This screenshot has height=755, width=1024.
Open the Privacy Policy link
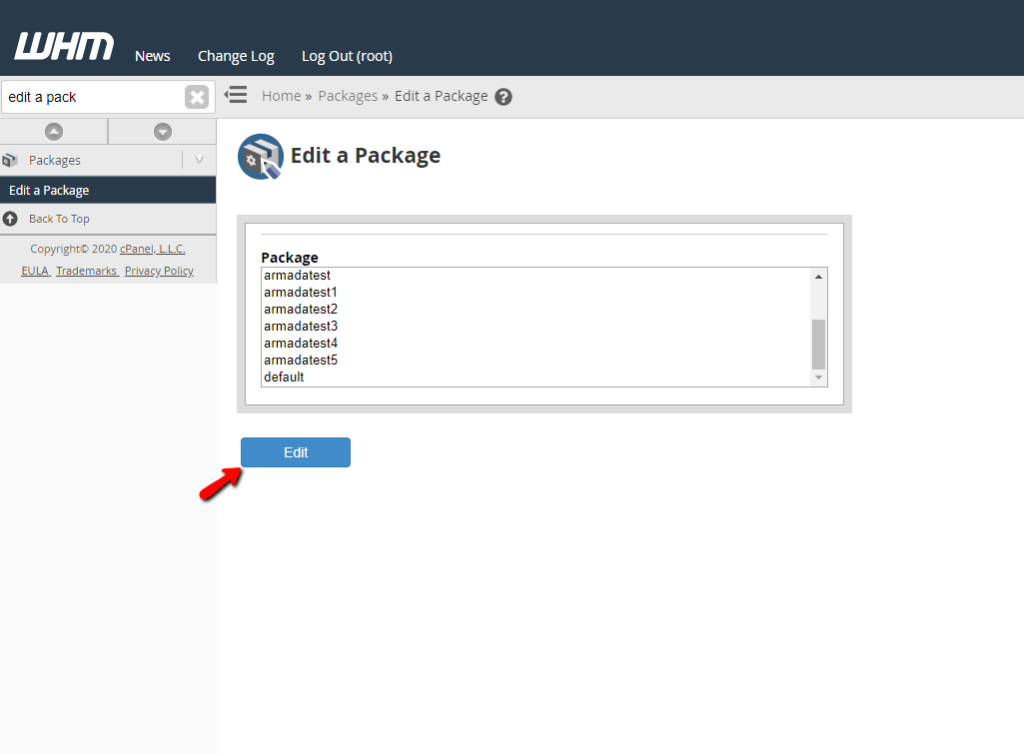coord(159,271)
